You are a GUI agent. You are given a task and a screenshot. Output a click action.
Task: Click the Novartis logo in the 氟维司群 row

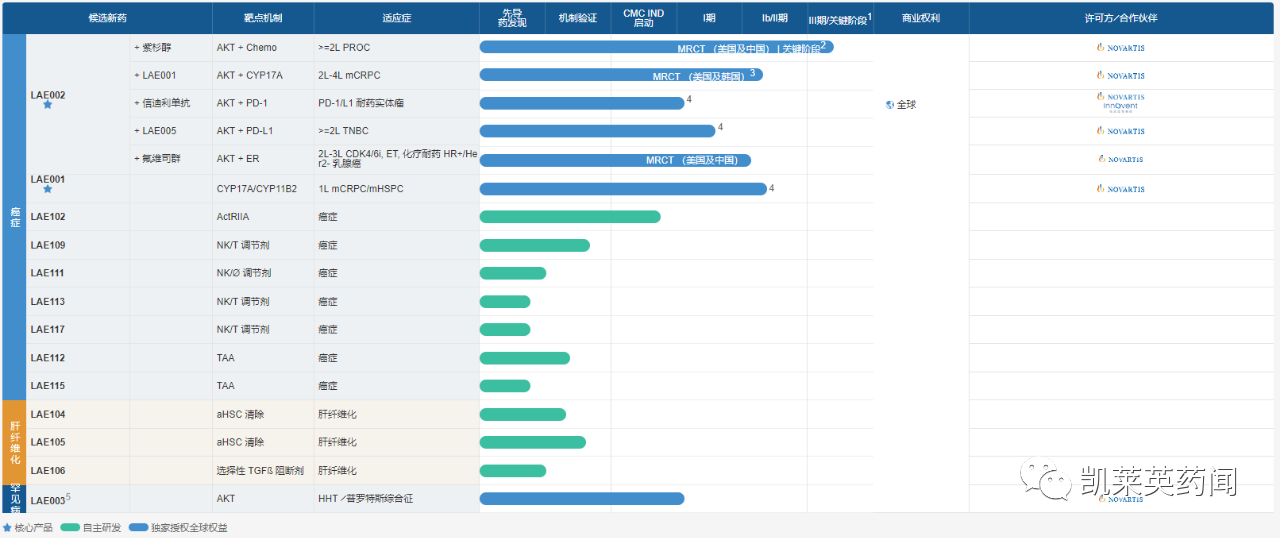coord(1120,160)
